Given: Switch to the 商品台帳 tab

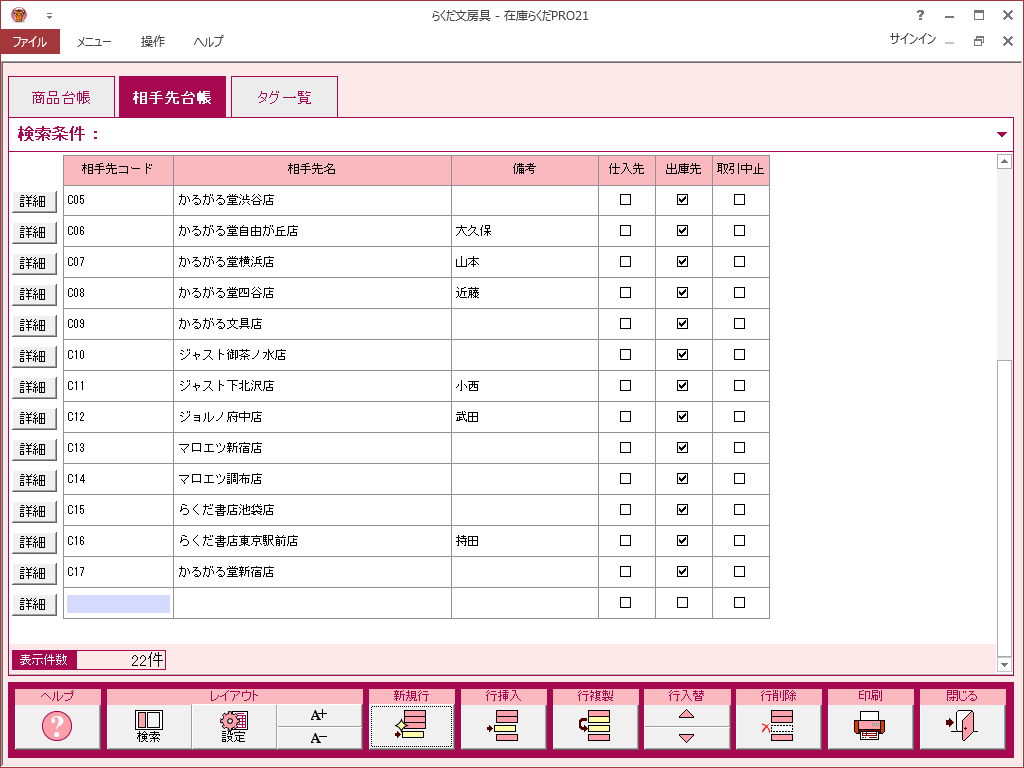Looking at the screenshot, I should point(61,98).
